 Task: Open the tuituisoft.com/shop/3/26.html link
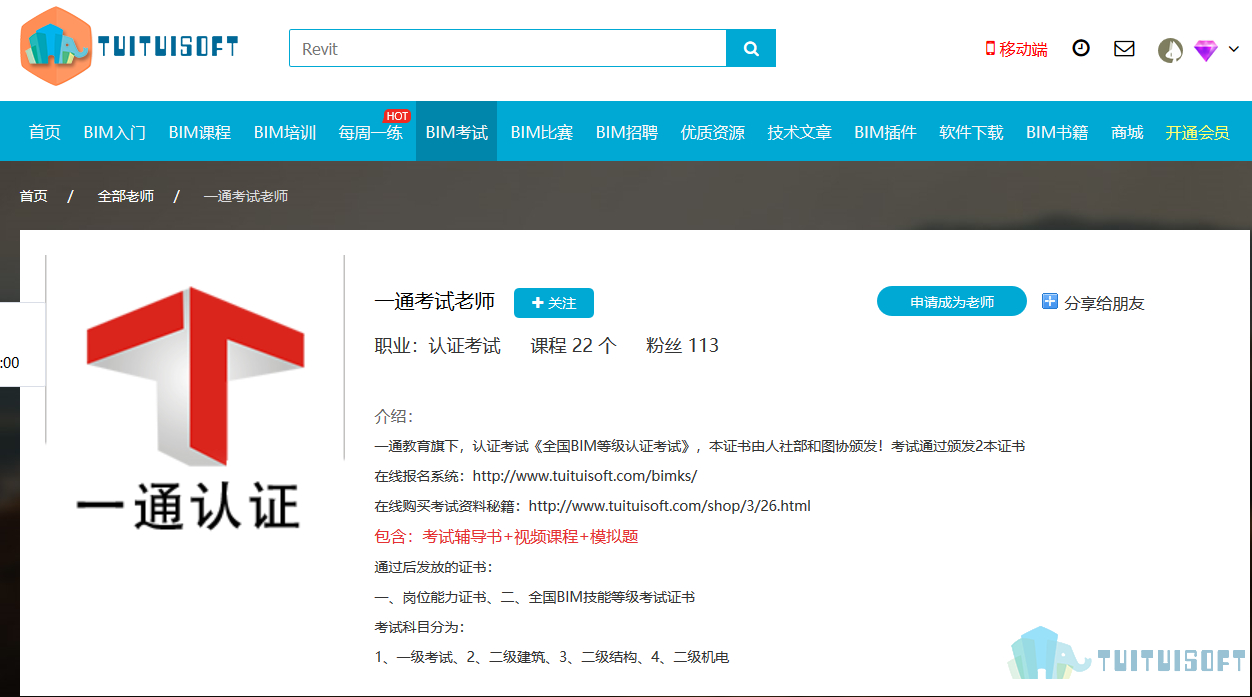[x=670, y=506]
